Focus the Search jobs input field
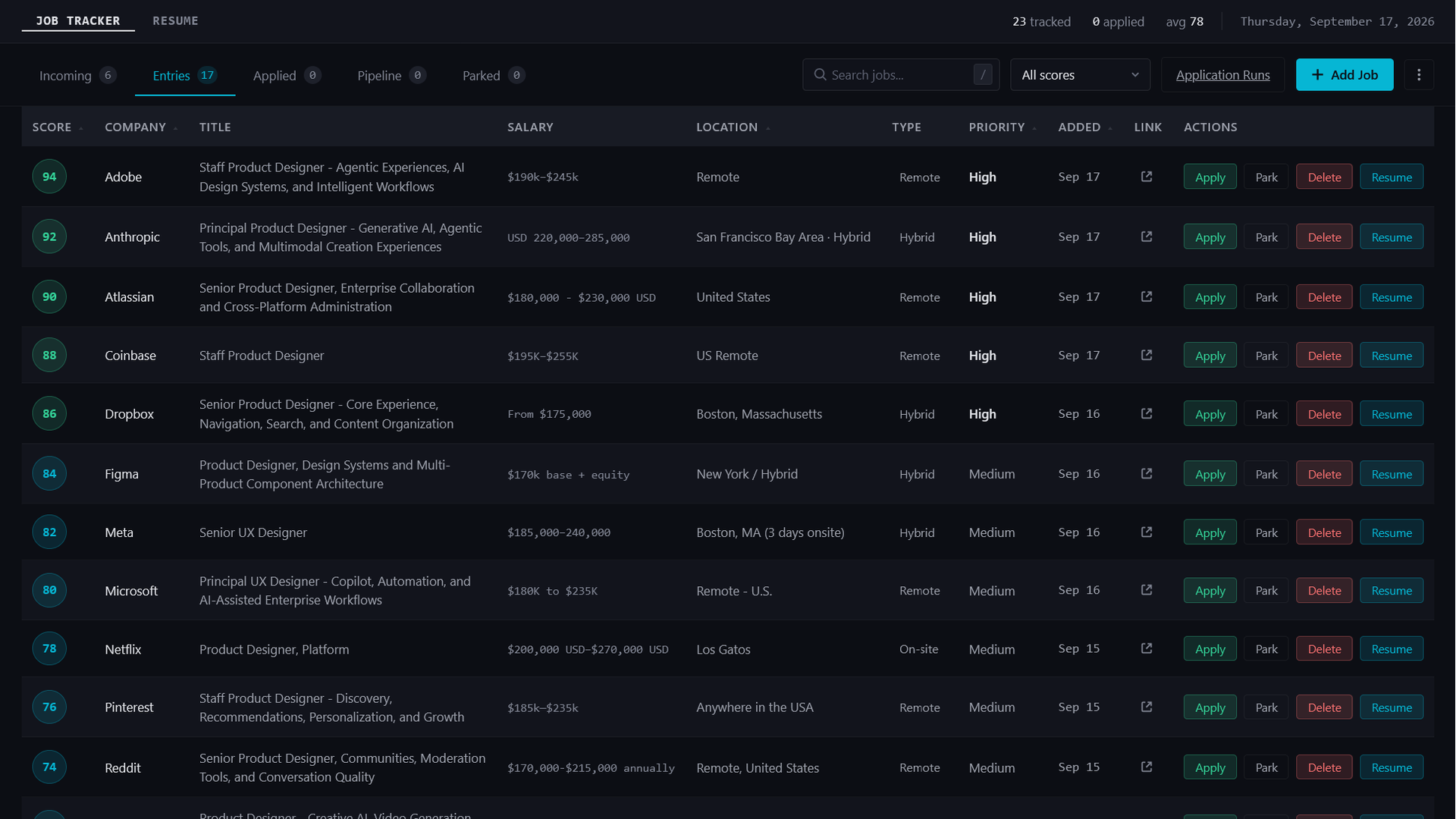Image resolution: width=1456 pixels, height=819 pixels. tap(899, 74)
